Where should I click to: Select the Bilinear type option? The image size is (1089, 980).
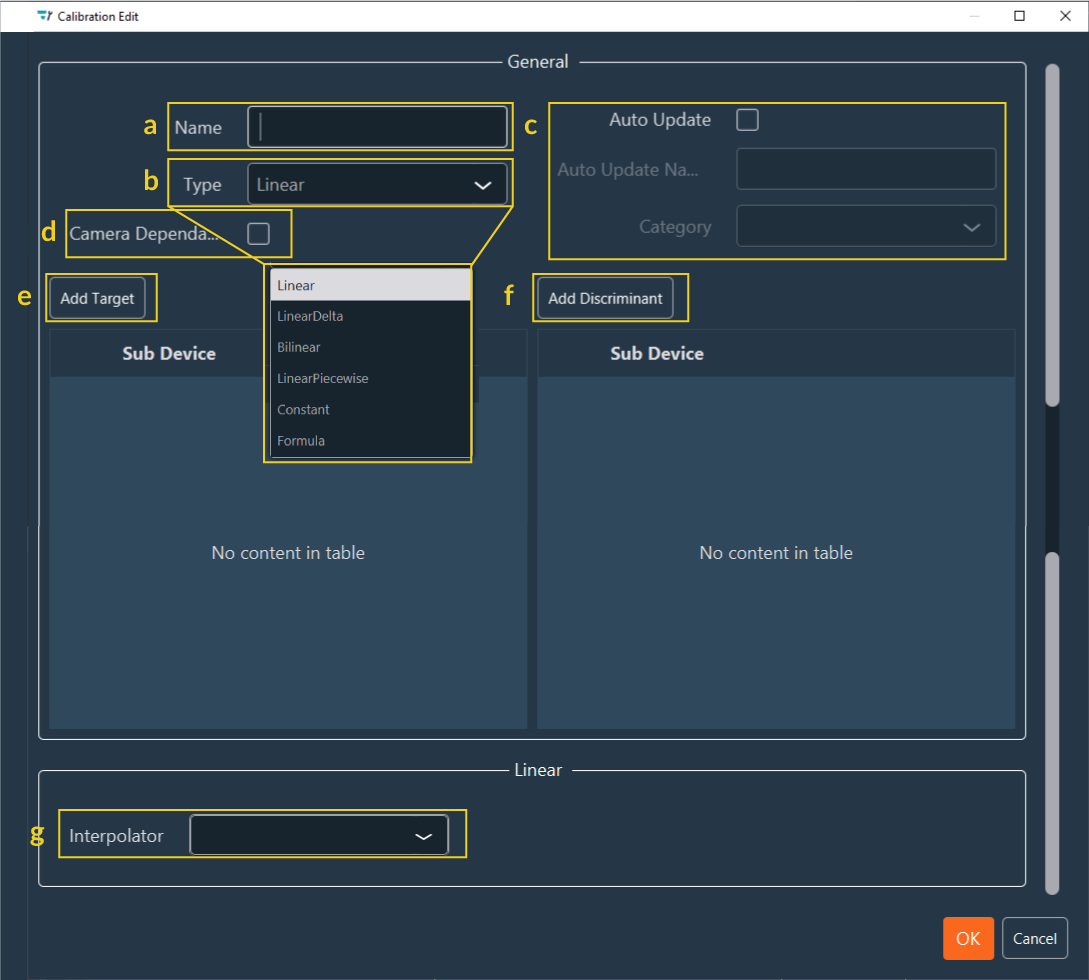369,348
